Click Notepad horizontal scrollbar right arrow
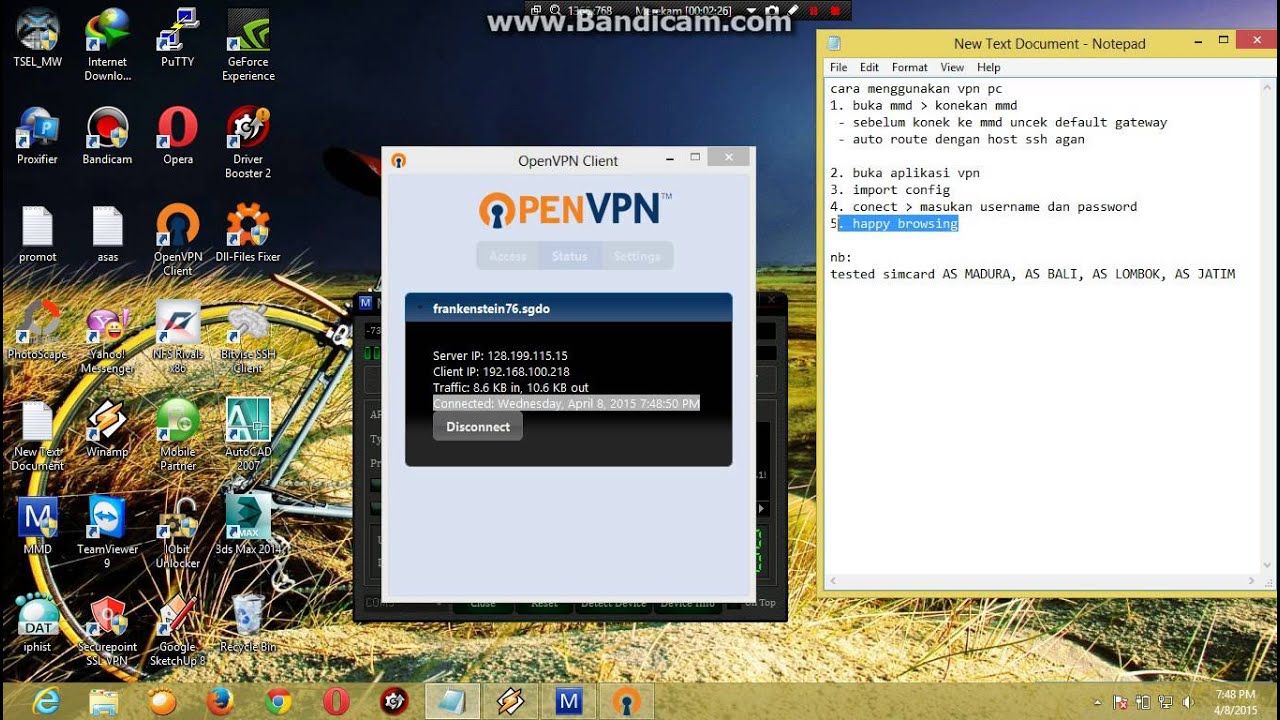Screen dimensions: 1280x720 (1251, 581)
